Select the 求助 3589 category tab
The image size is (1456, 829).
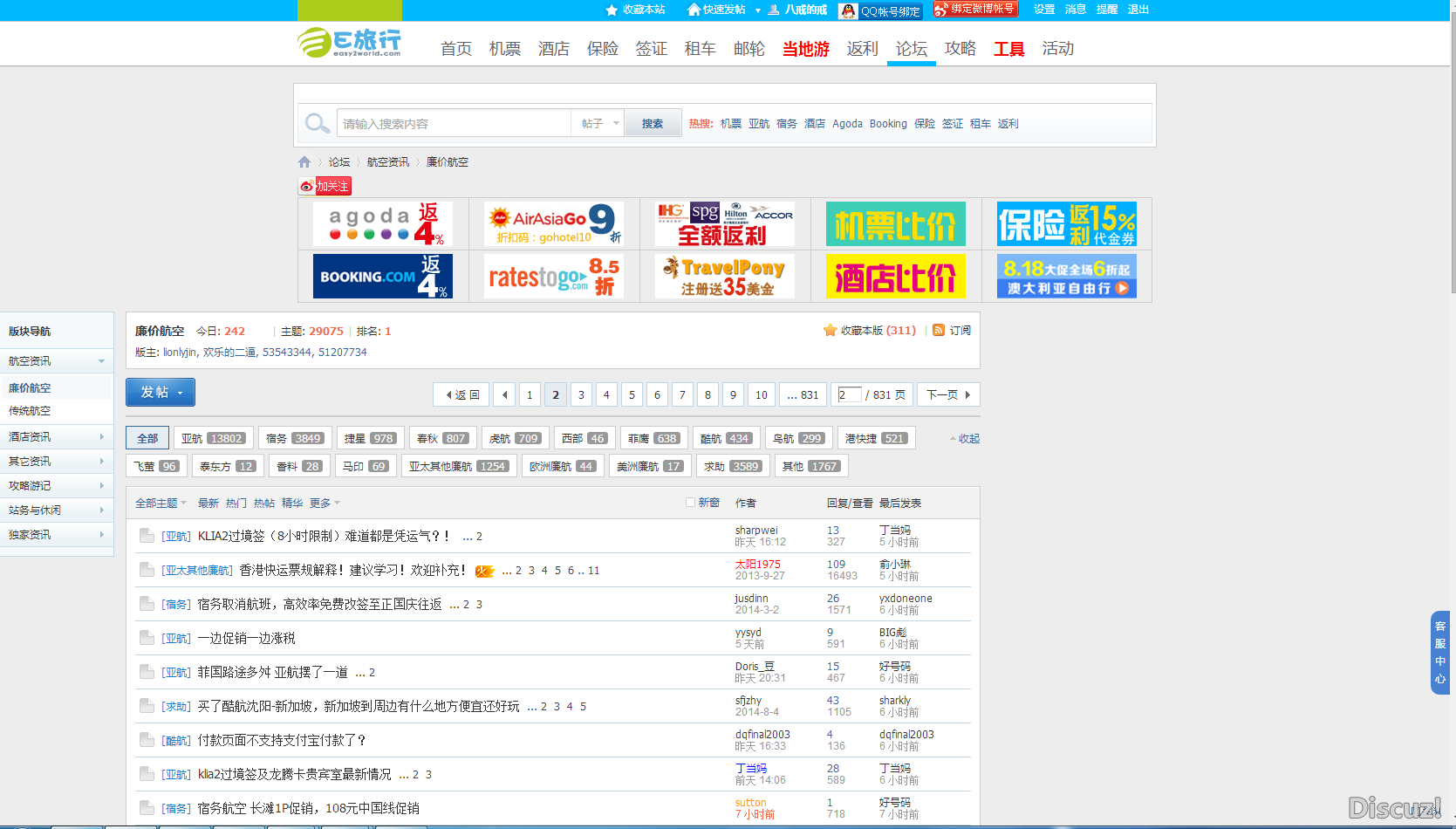click(x=733, y=466)
